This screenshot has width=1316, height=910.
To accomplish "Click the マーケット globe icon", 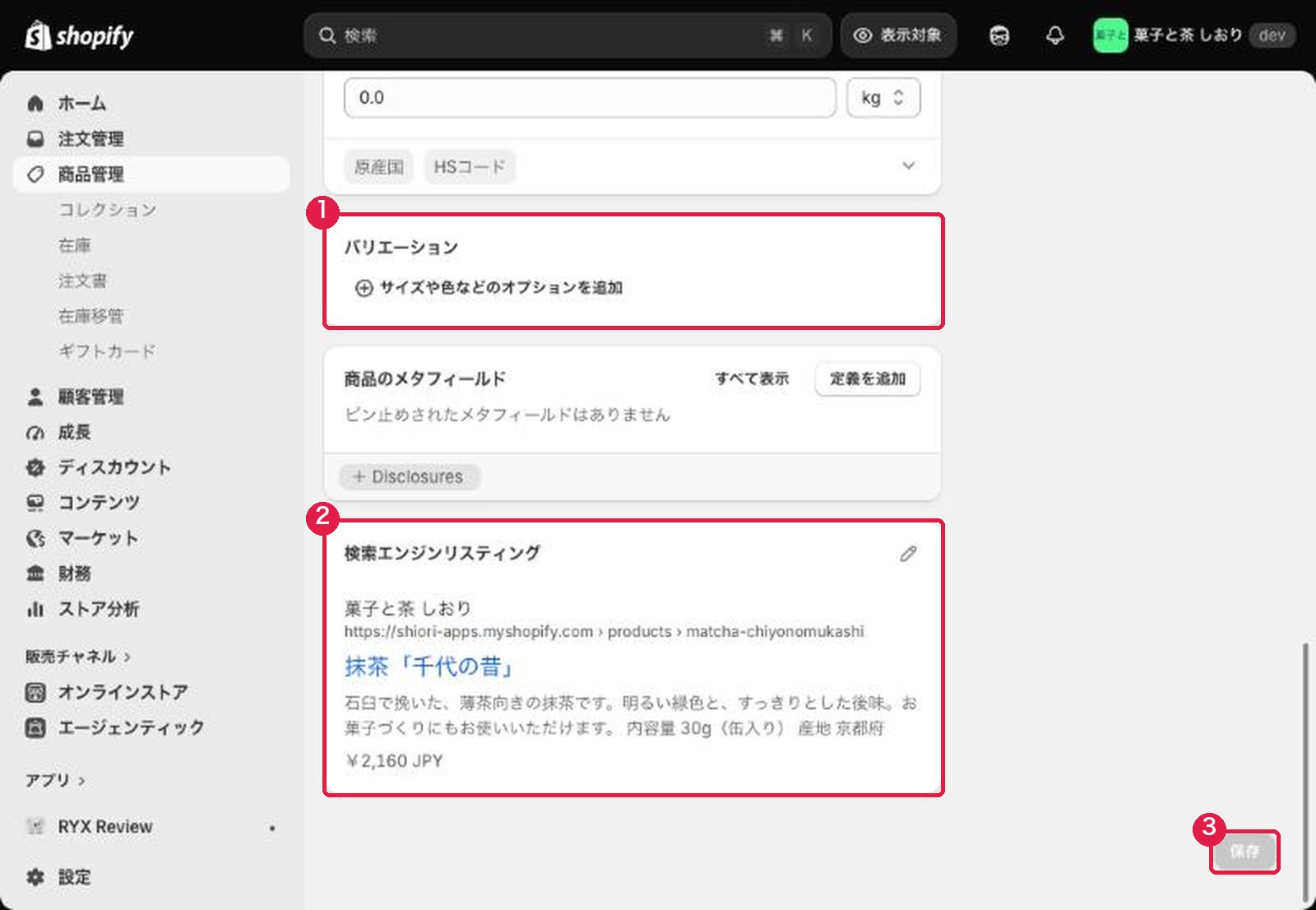I will pos(35,538).
